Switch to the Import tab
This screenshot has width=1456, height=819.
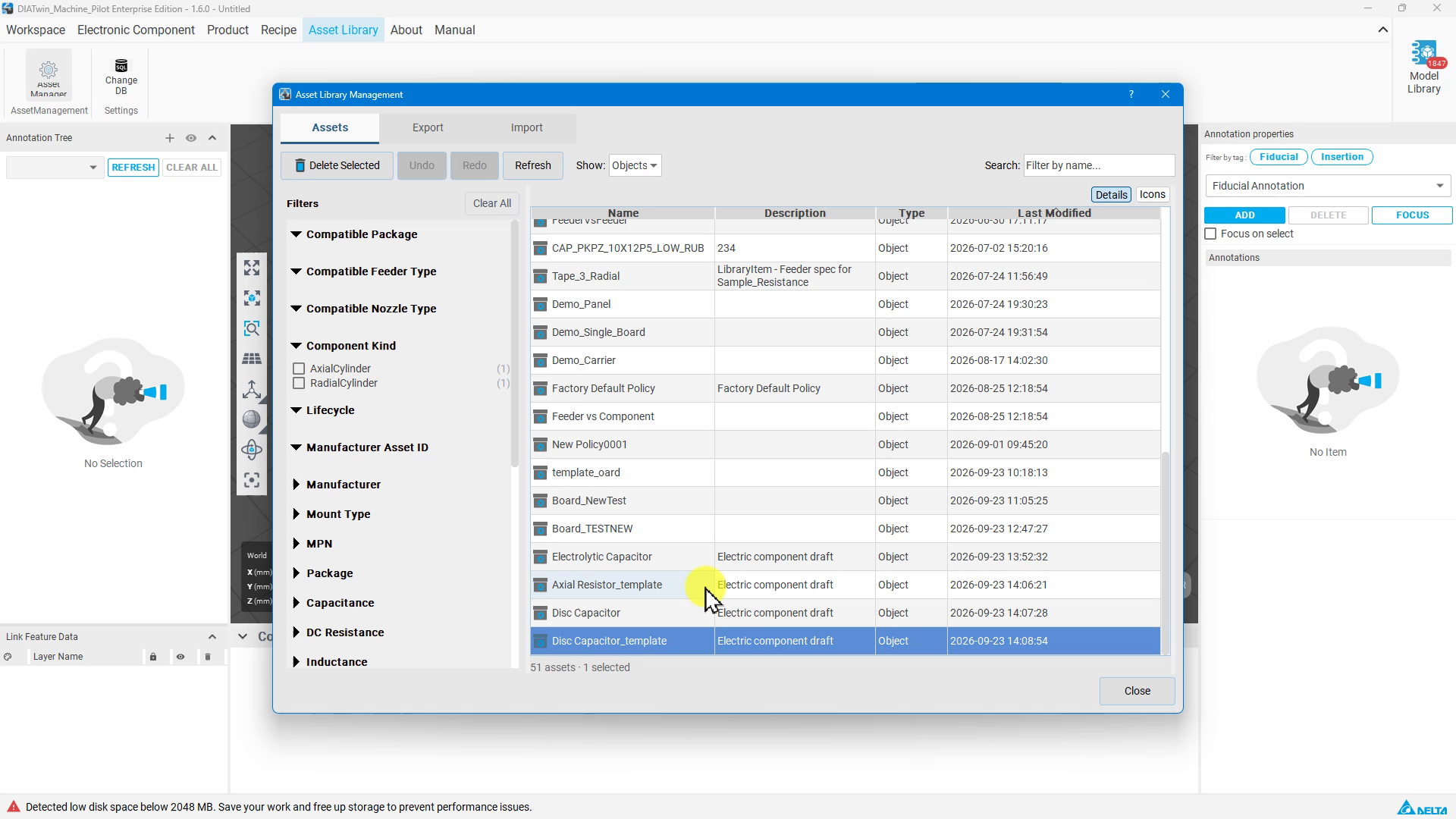(526, 128)
